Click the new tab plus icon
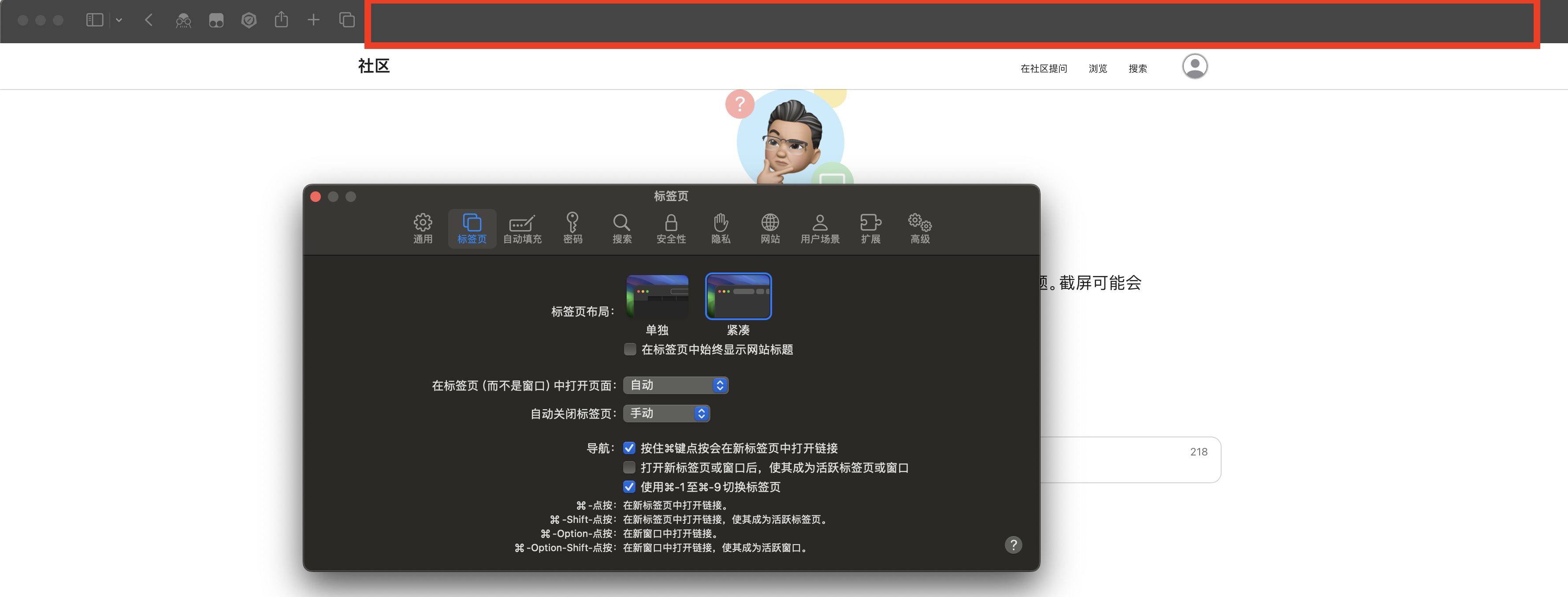 (x=313, y=20)
